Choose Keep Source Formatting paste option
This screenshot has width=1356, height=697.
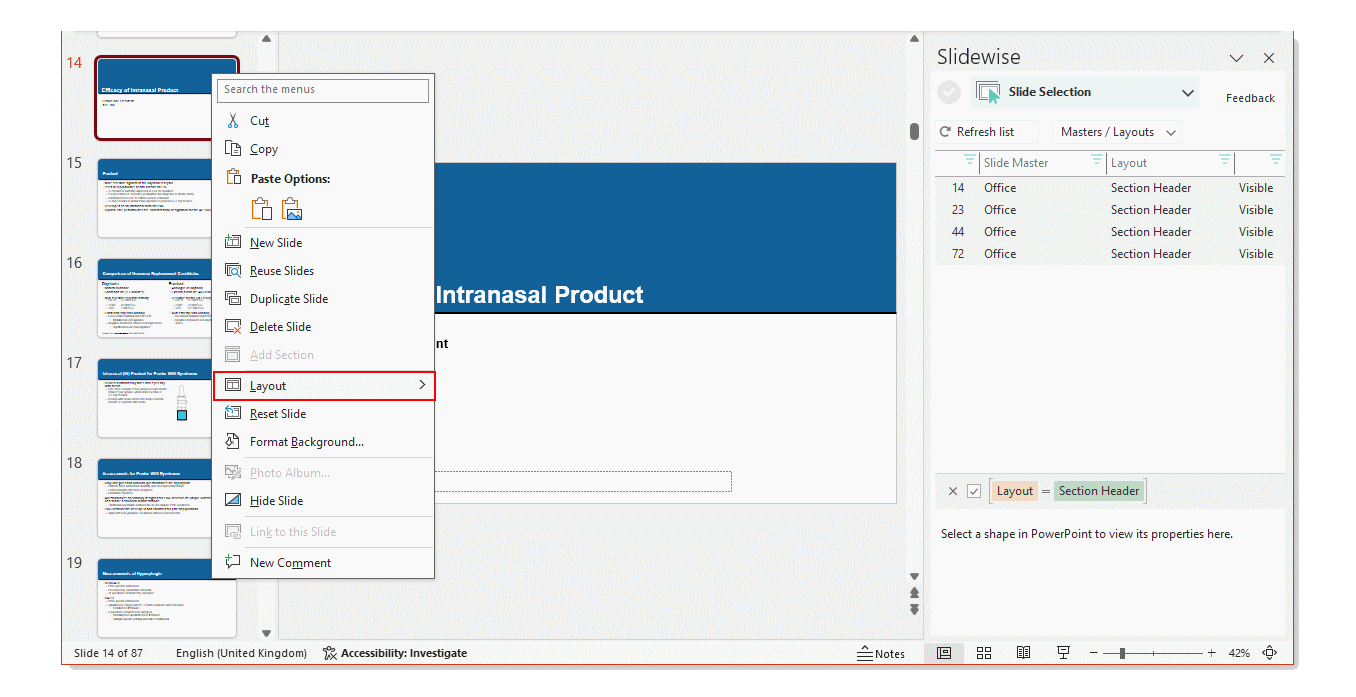[x=261, y=209]
